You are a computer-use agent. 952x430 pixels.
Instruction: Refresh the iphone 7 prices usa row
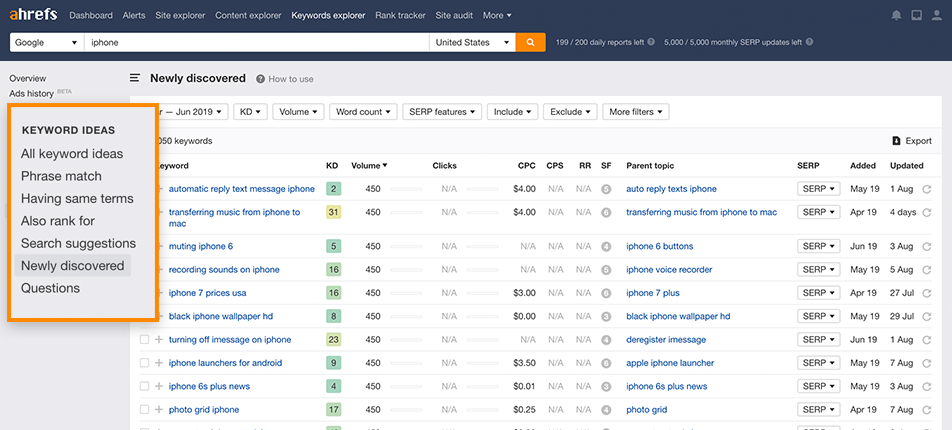(x=926, y=293)
